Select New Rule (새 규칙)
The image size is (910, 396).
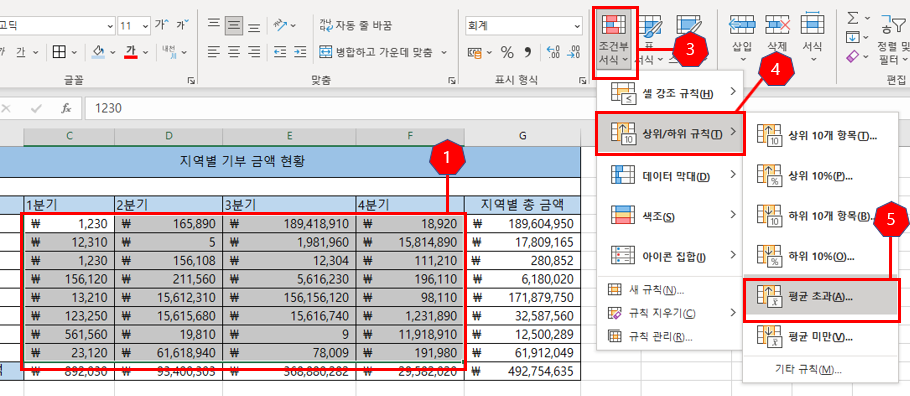pos(670,290)
